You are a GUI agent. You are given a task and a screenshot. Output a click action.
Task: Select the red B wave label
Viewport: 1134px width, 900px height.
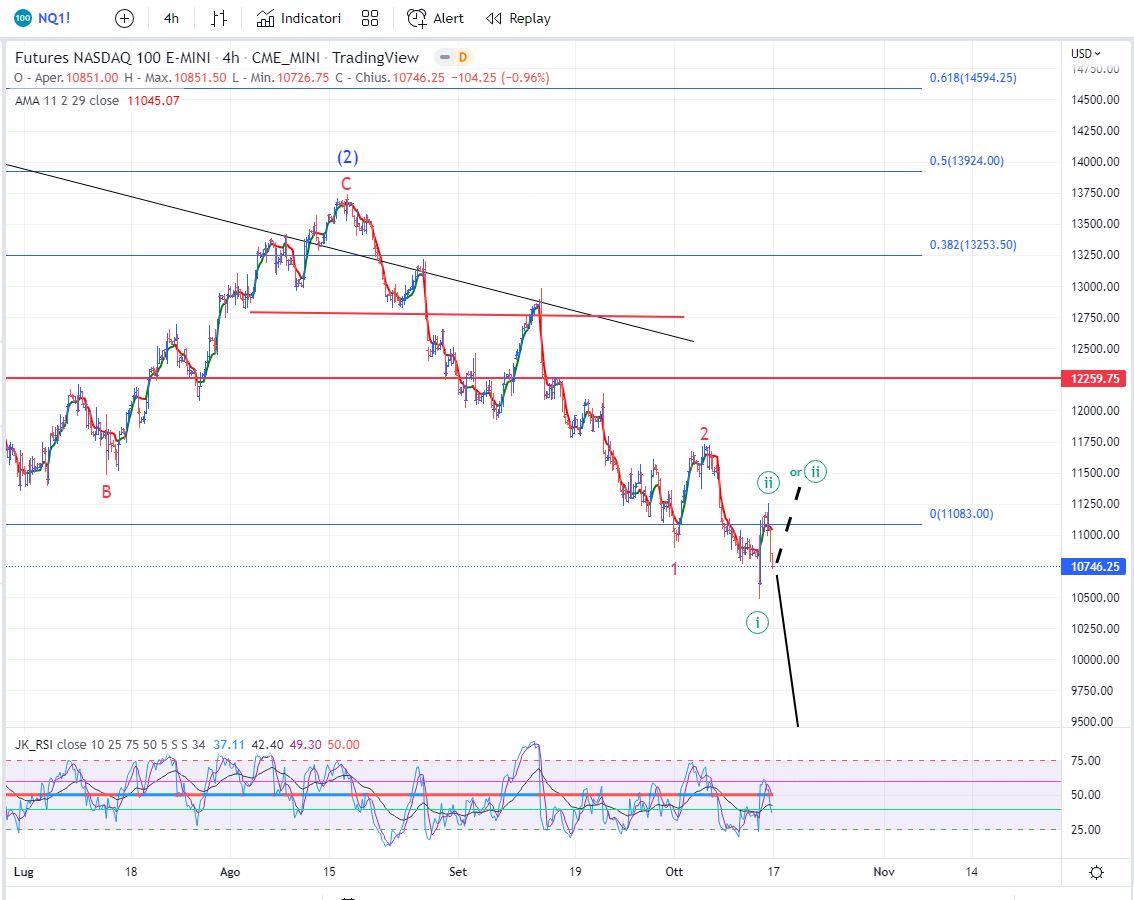(x=106, y=492)
